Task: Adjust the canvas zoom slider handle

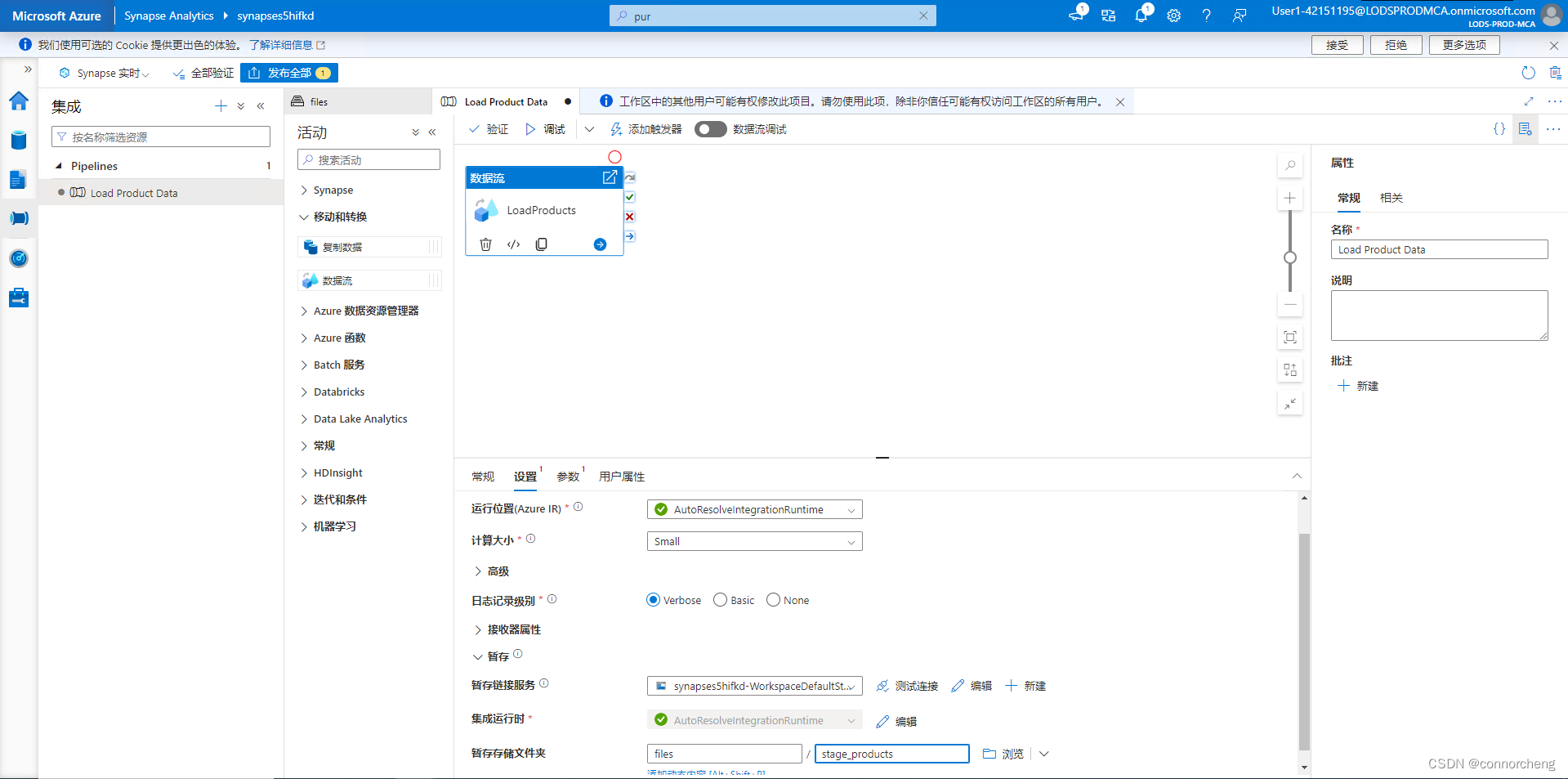Action: tap(1290, 257)
